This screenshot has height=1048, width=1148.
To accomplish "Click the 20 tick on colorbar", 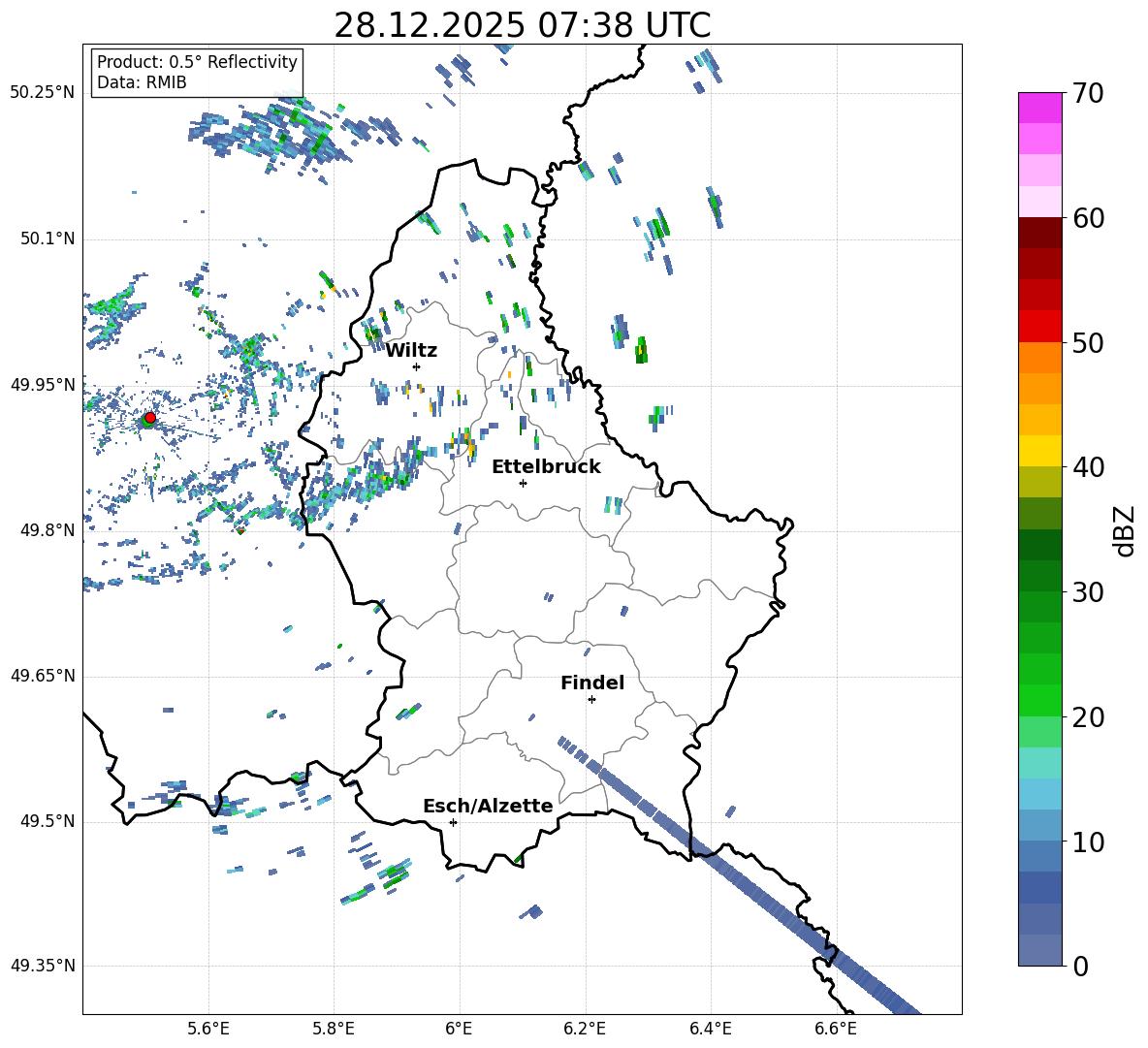I will click(x=1088, y=716).
